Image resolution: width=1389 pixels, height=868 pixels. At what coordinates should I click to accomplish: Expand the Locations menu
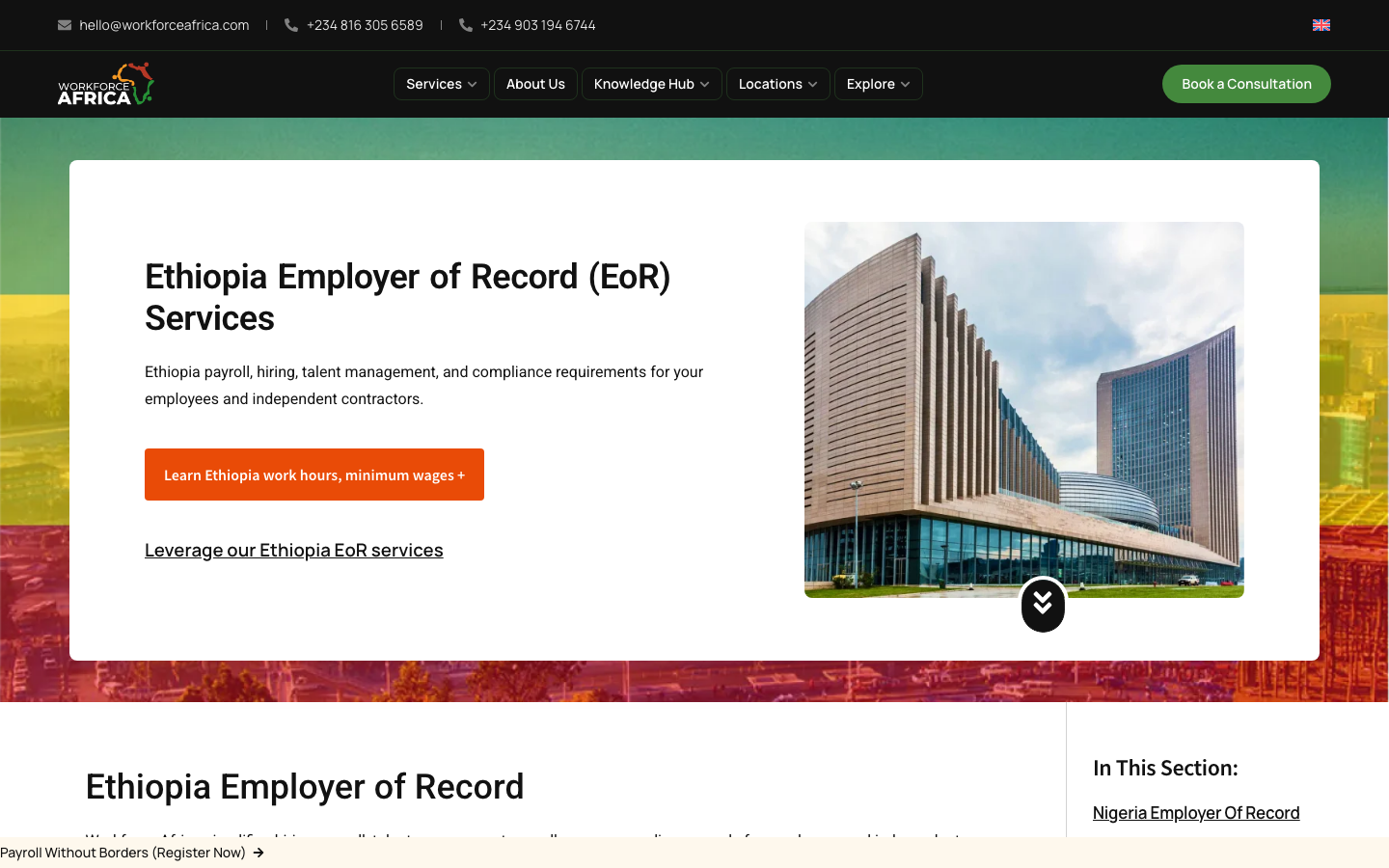pyautogui.click(x=778, y=84)
